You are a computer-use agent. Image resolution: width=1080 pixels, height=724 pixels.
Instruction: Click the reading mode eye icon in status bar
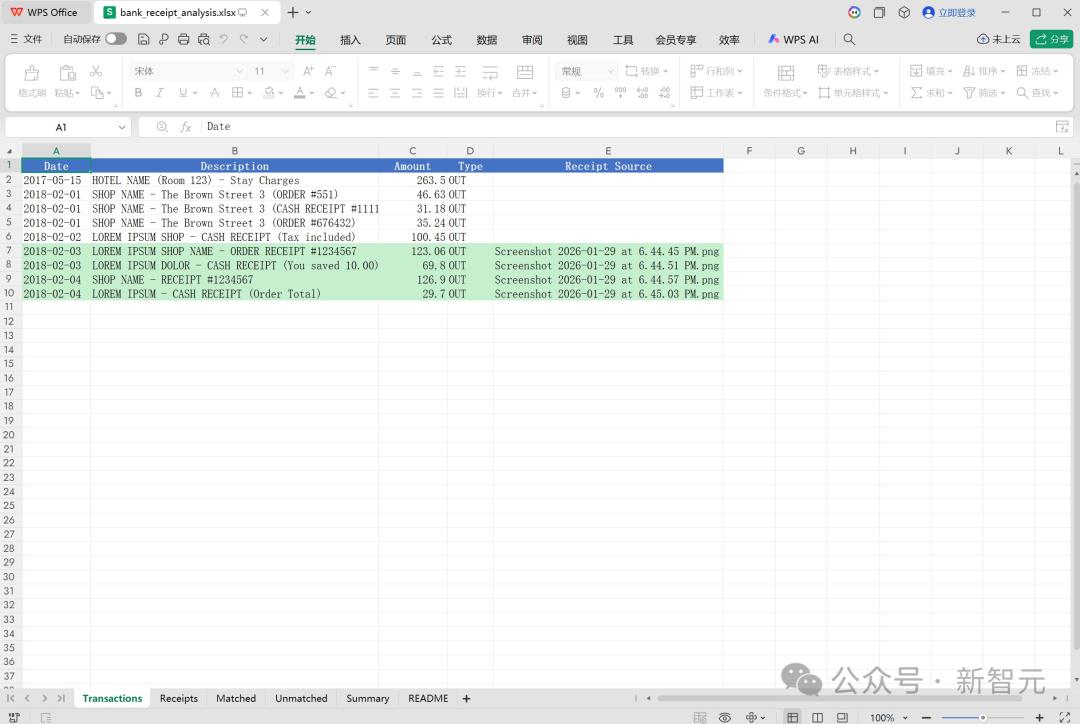click(725, 717)
